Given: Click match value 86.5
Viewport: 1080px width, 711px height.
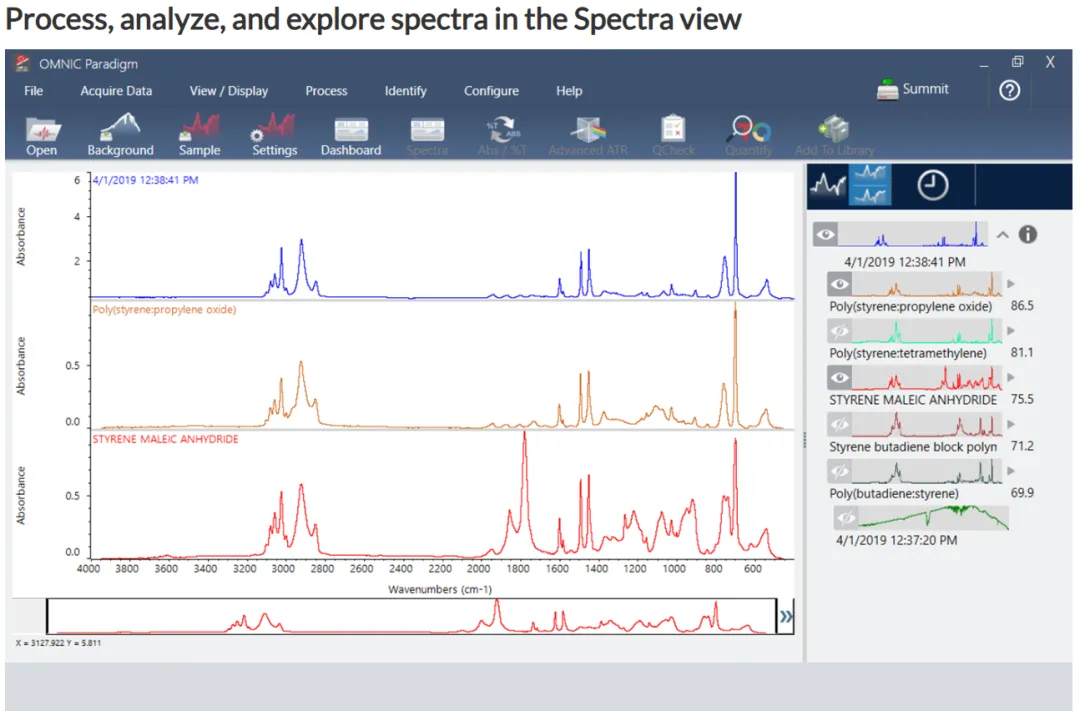Looking at the screenshot, I should pyautogui.click(x=1022, y=305).
